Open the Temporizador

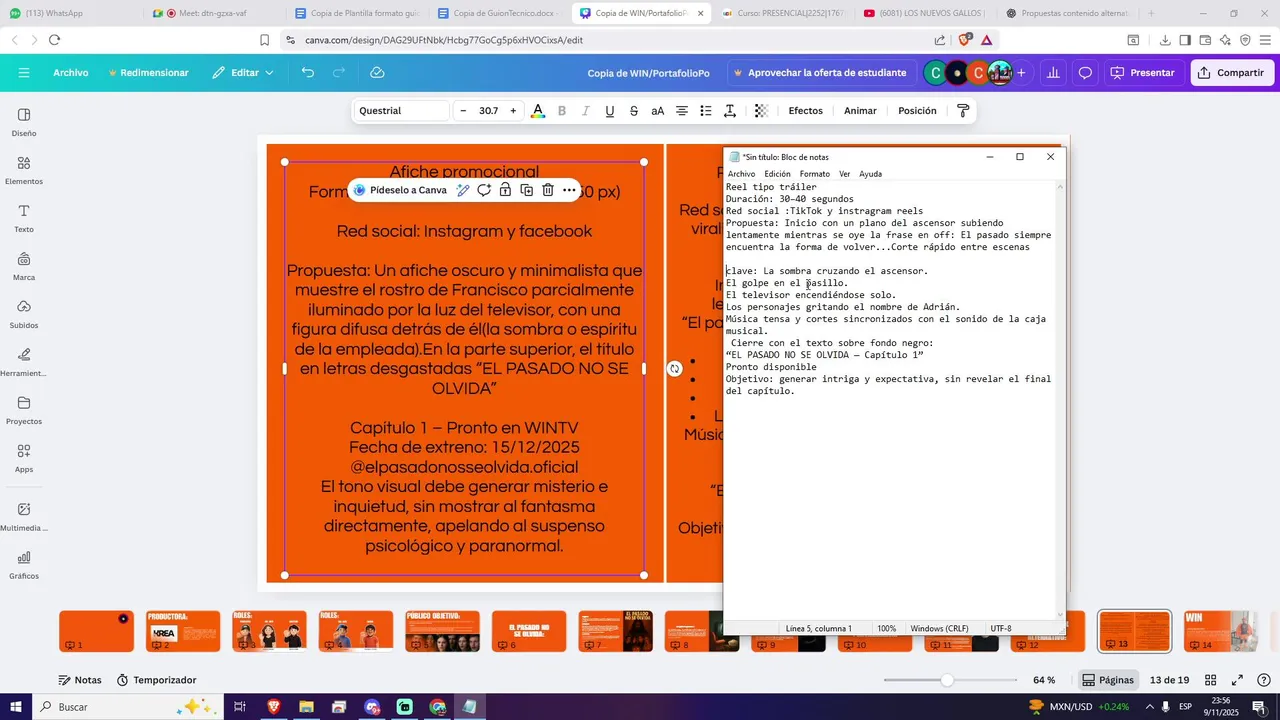point(156,680)
